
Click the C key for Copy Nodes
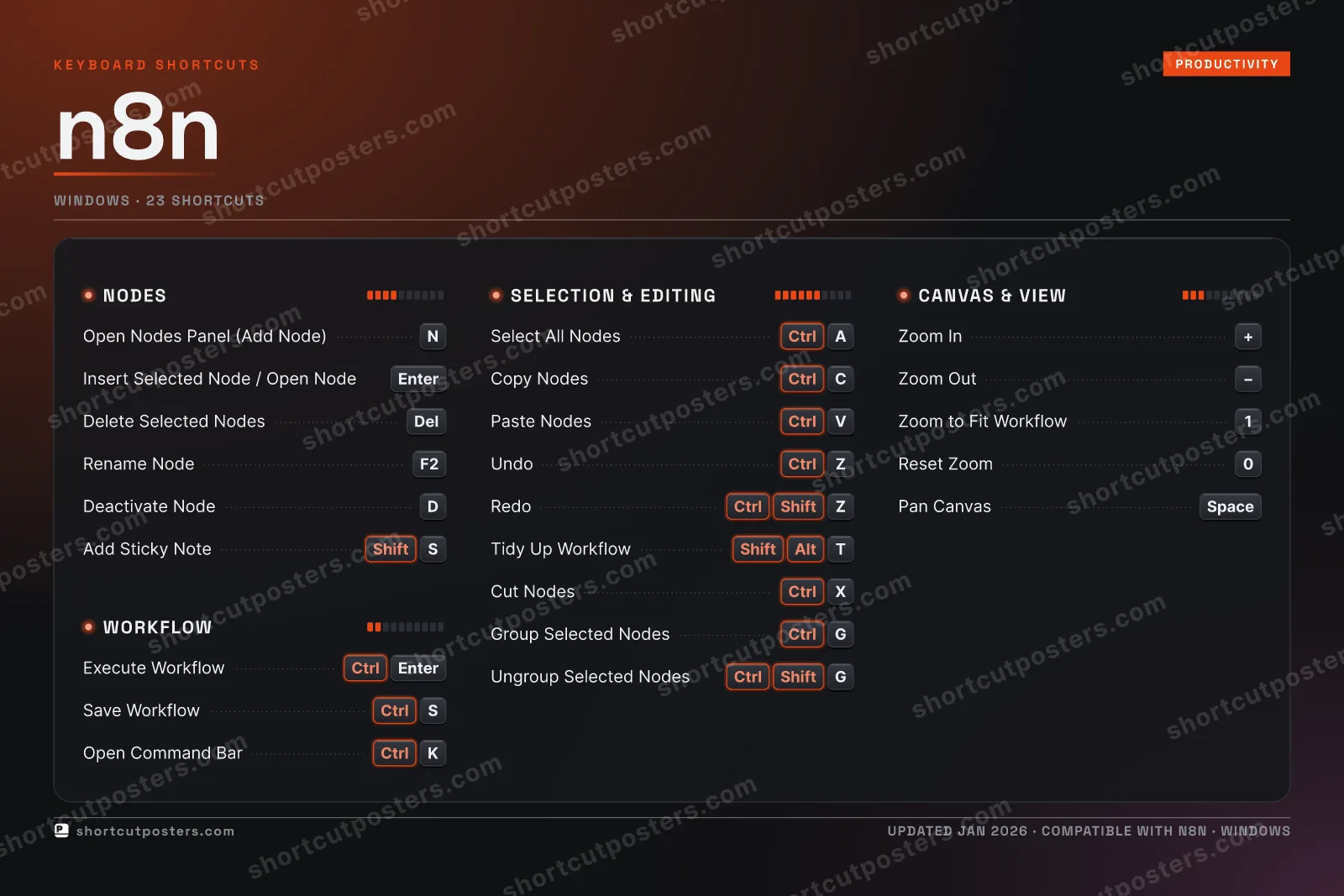(x=840, y=379)
